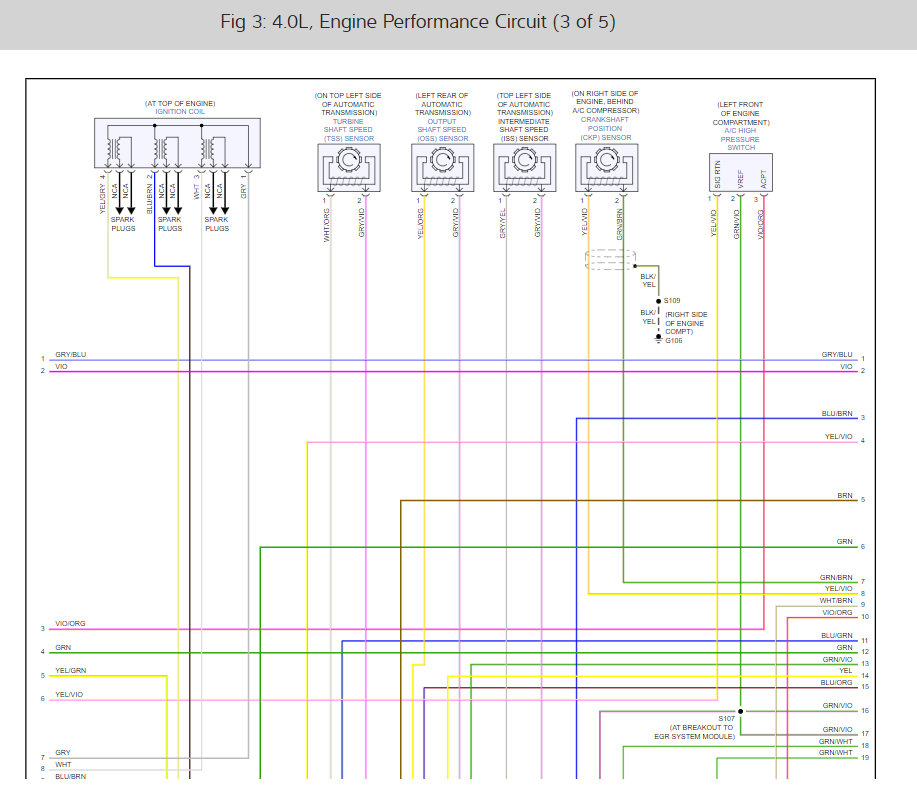The height and width of the screenshot is (808, 917).
Task: Click the GRY/YEL label under ISS sensor
Action: click(502, 223)
